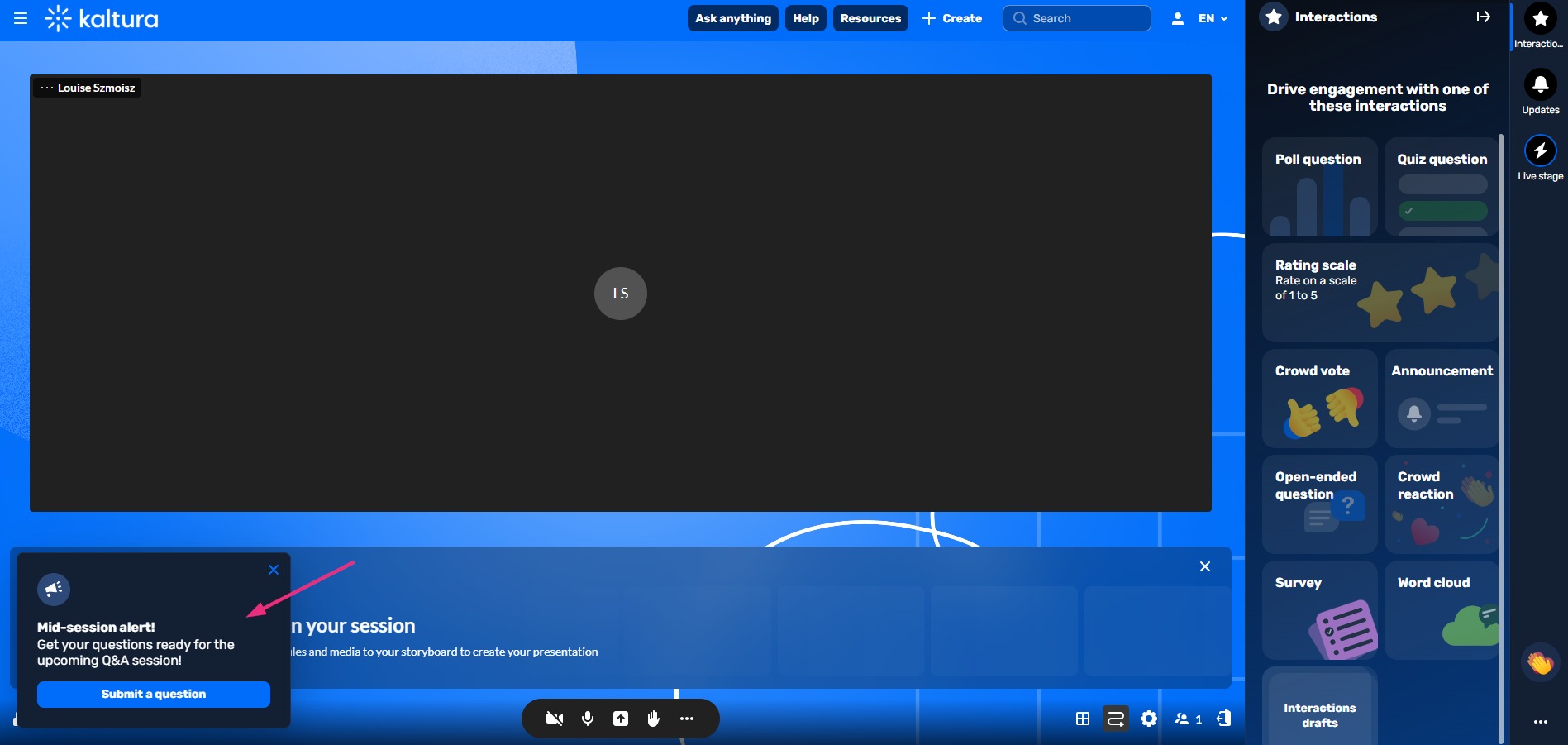This screenshot has height=745, width=1568.
Task: Open the participants list icon
Action: 1189,719
